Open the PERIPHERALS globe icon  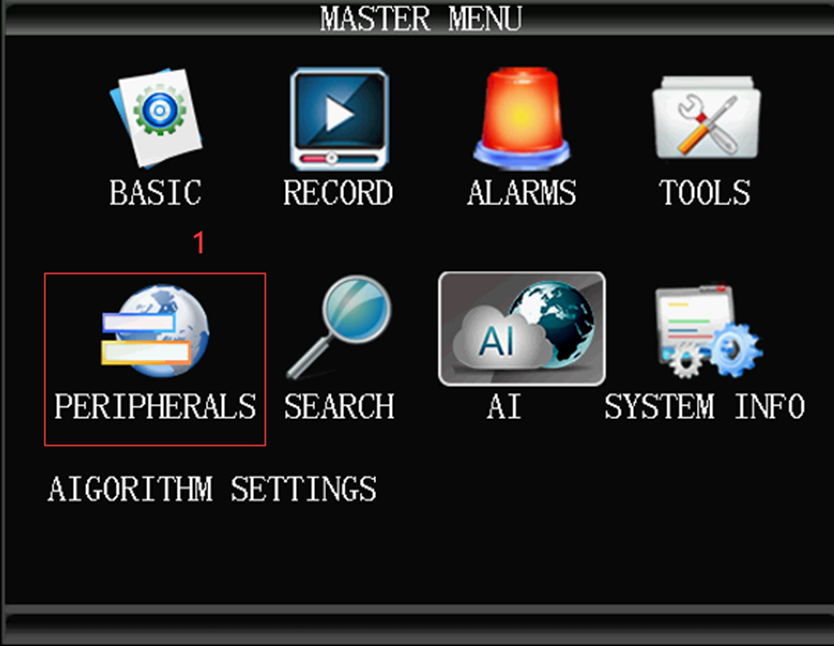pyautogui.click(x=155, y=330)
